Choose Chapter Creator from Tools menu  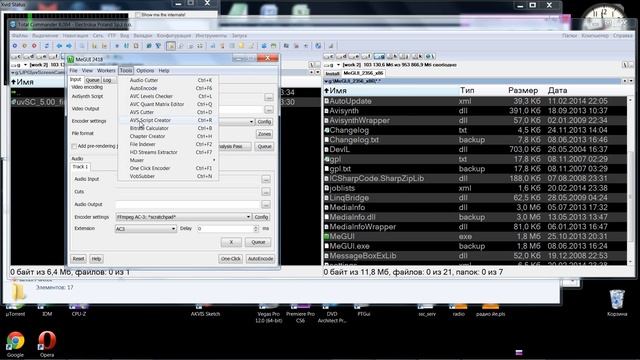click(x=168, y=136)
